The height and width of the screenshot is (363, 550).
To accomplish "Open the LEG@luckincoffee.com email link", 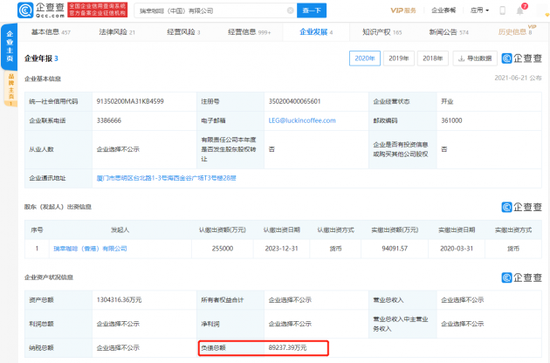I will [x=302, y=121].
